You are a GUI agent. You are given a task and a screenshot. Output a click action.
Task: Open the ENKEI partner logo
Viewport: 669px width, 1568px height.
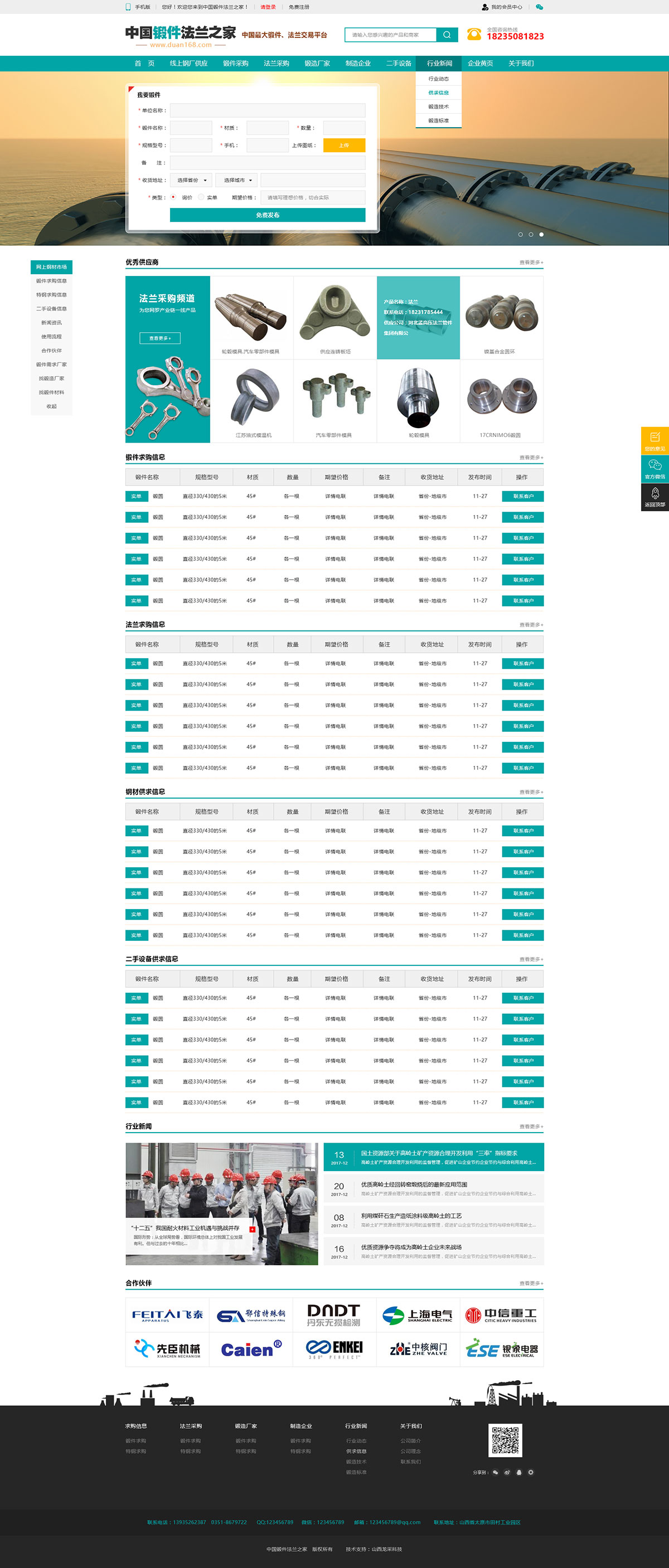[x=334, y=1349]
